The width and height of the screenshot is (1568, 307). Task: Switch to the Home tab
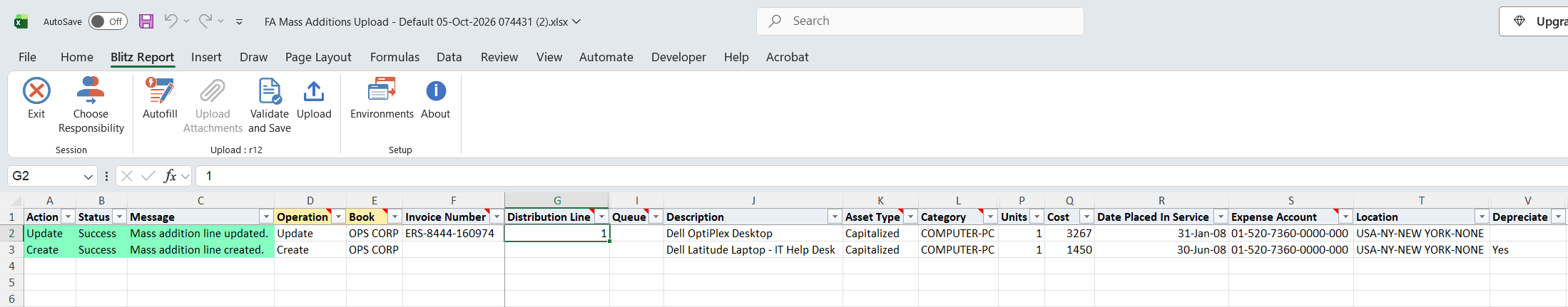point(77,57)
